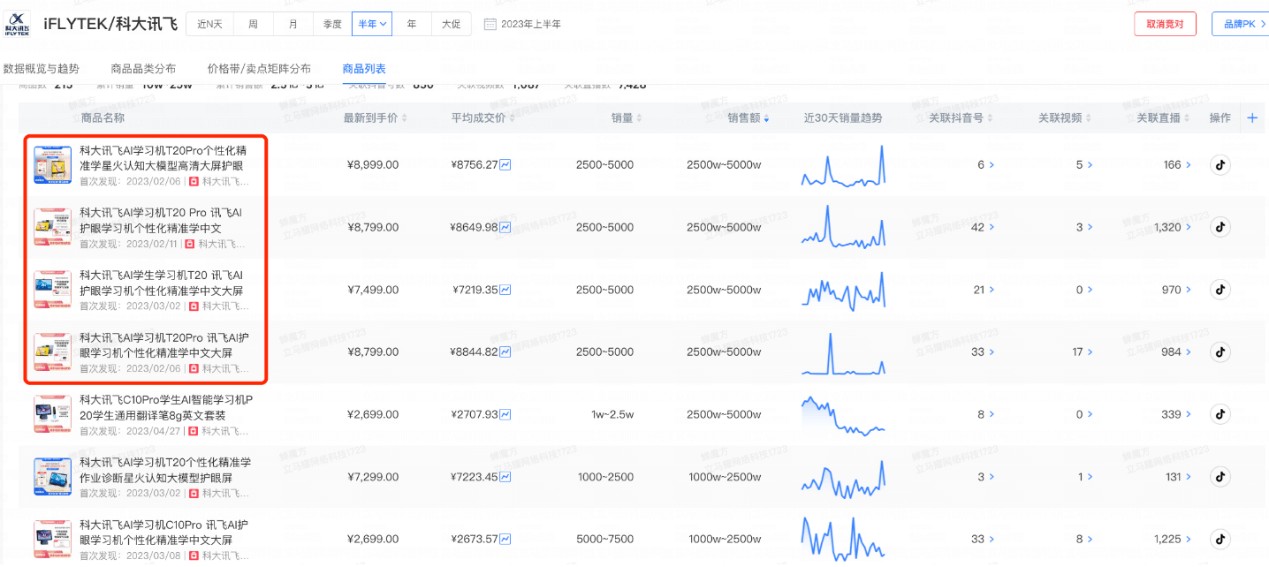Open Douyin icon in the ¥8,999.00 product row

click(x=1220, y=165)
